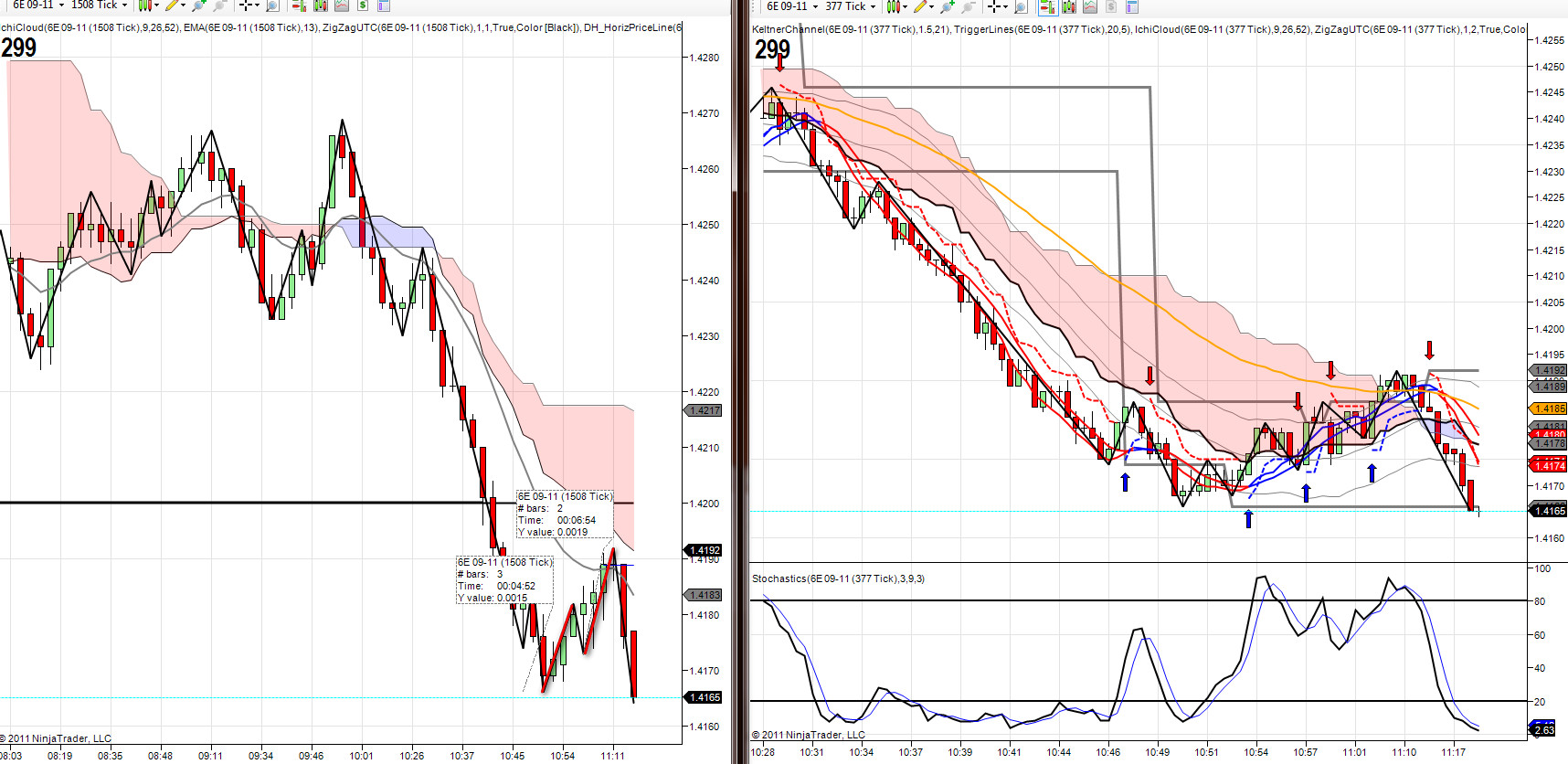Click the orange 1.4185 price marker on the right chart
Viewport: 1568px width, 764px height.
point(1549,409)
